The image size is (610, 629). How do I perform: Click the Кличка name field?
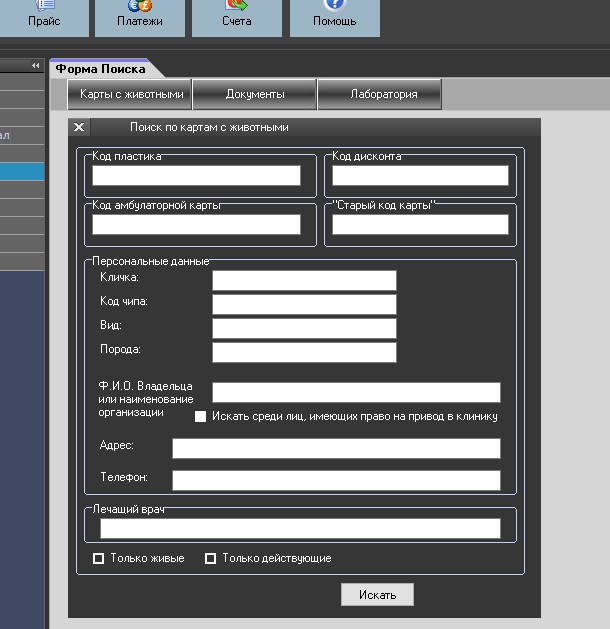coord(304,280)
